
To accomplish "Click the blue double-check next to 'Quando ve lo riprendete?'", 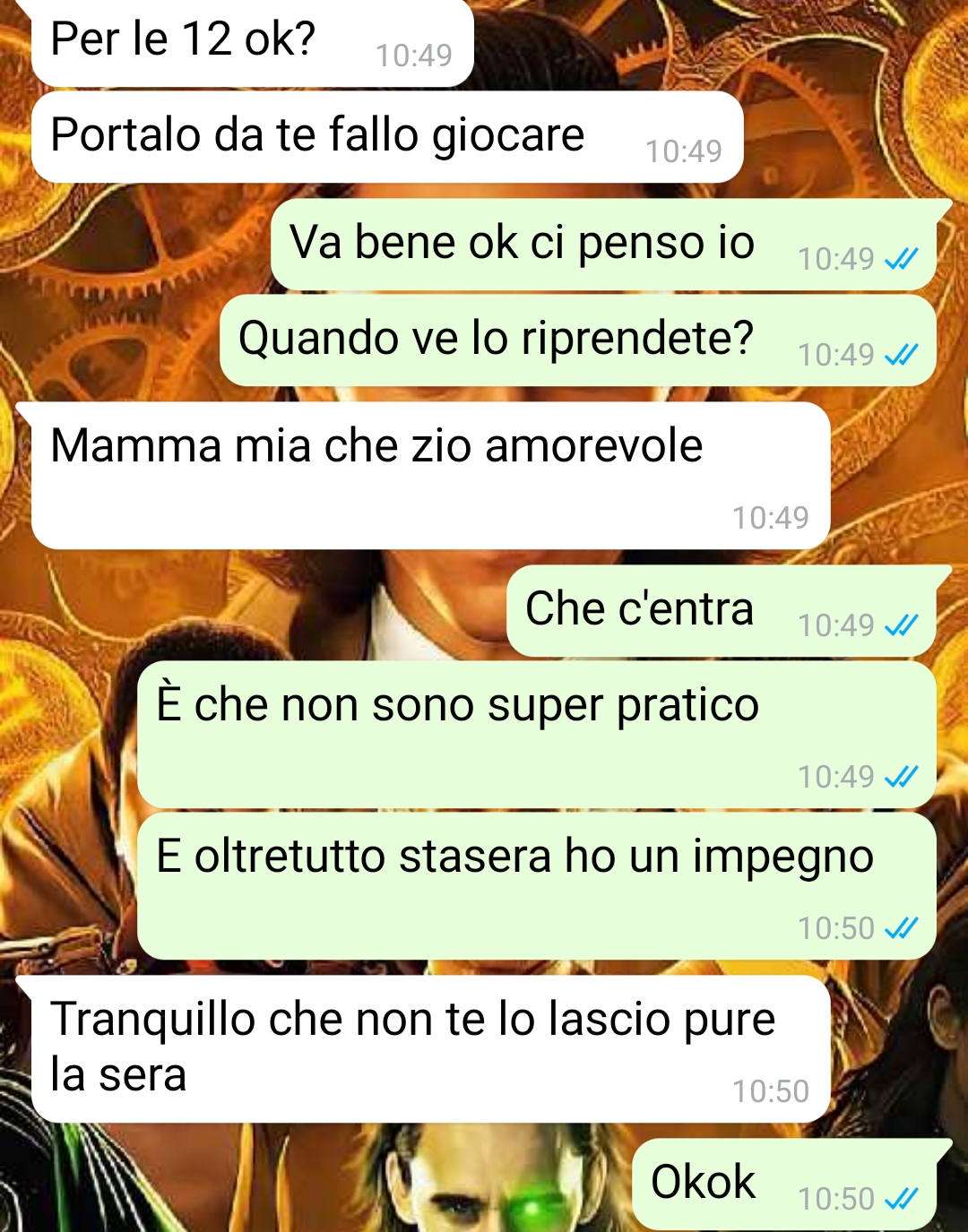I will [x=901, y=356].
